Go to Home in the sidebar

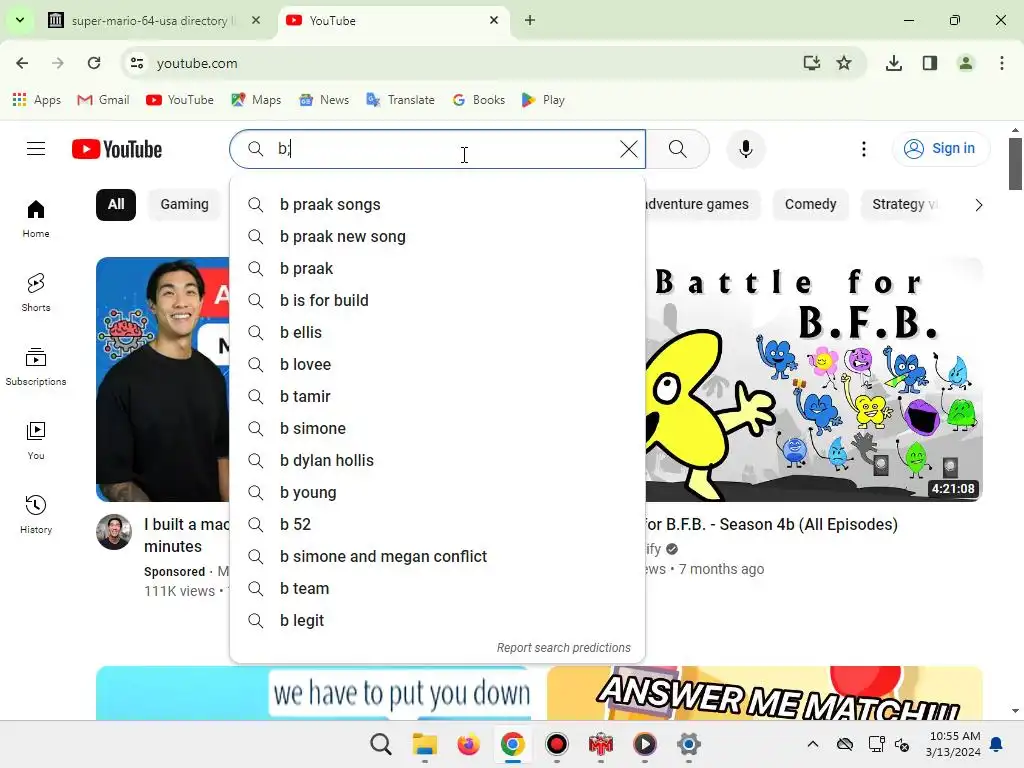(x=36, y=219)
